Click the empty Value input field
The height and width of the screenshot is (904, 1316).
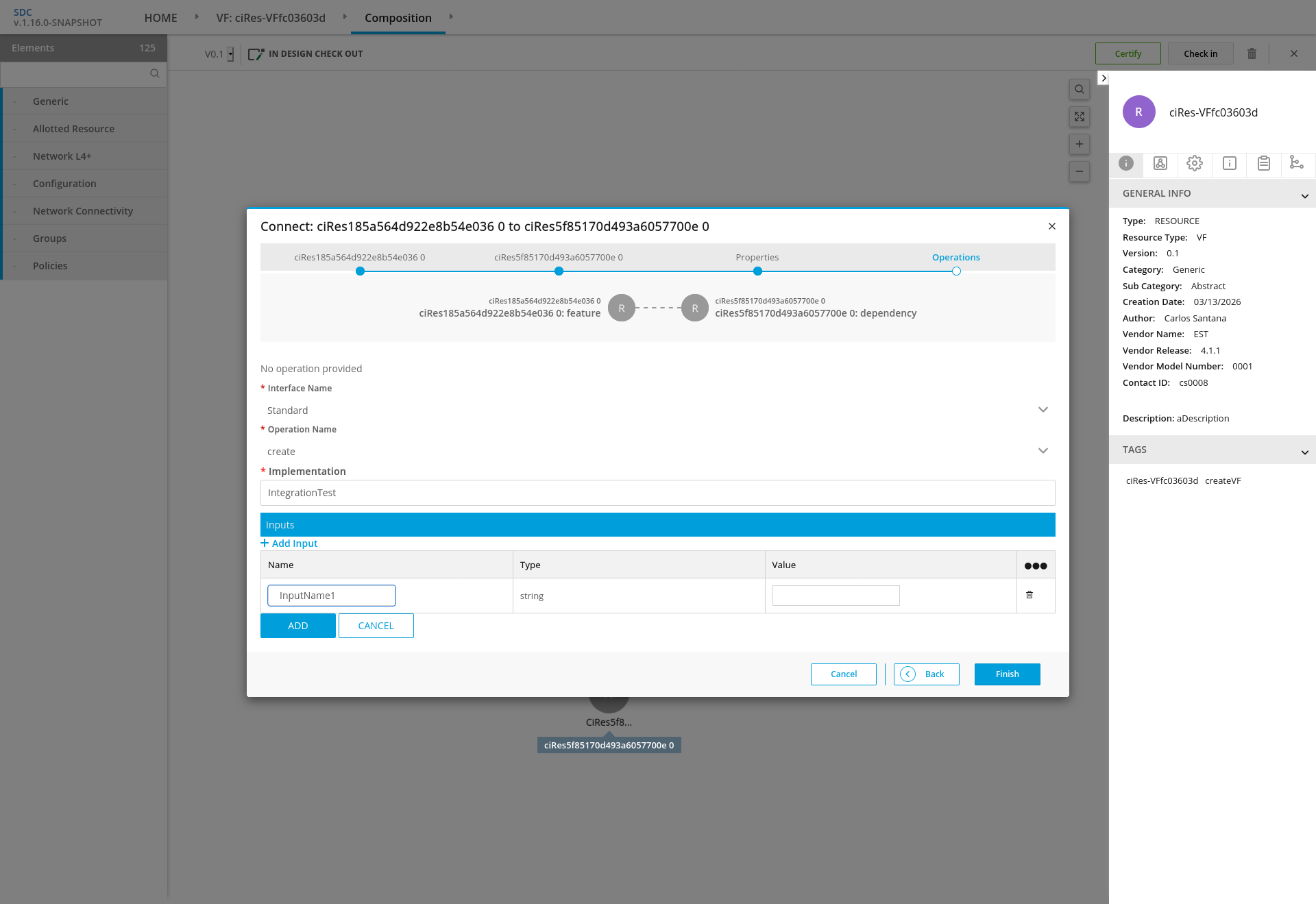[835, 596]
